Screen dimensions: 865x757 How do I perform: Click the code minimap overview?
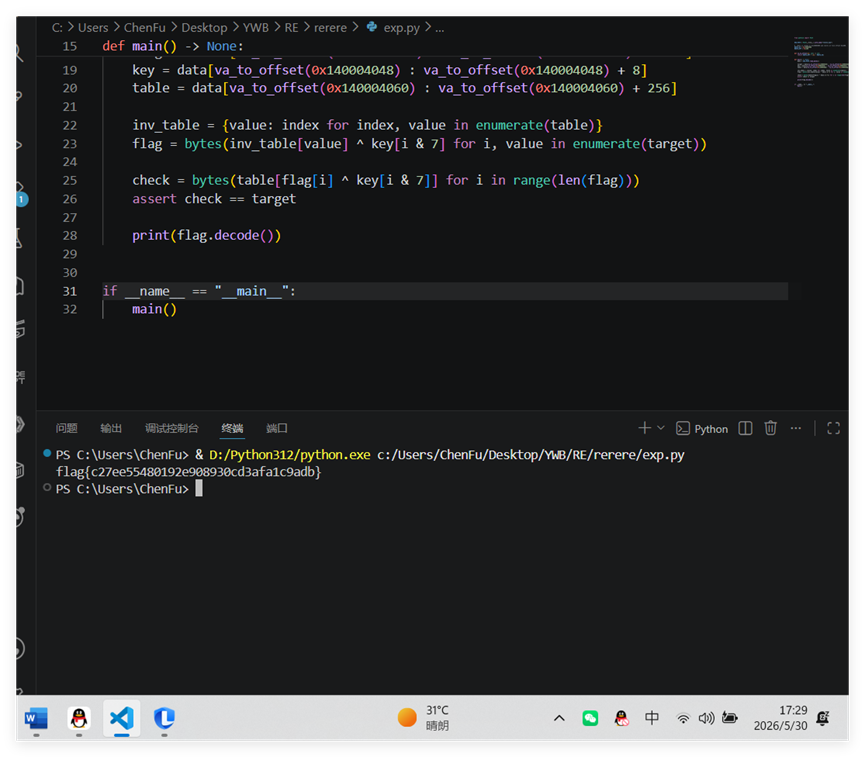click(820, 62)
